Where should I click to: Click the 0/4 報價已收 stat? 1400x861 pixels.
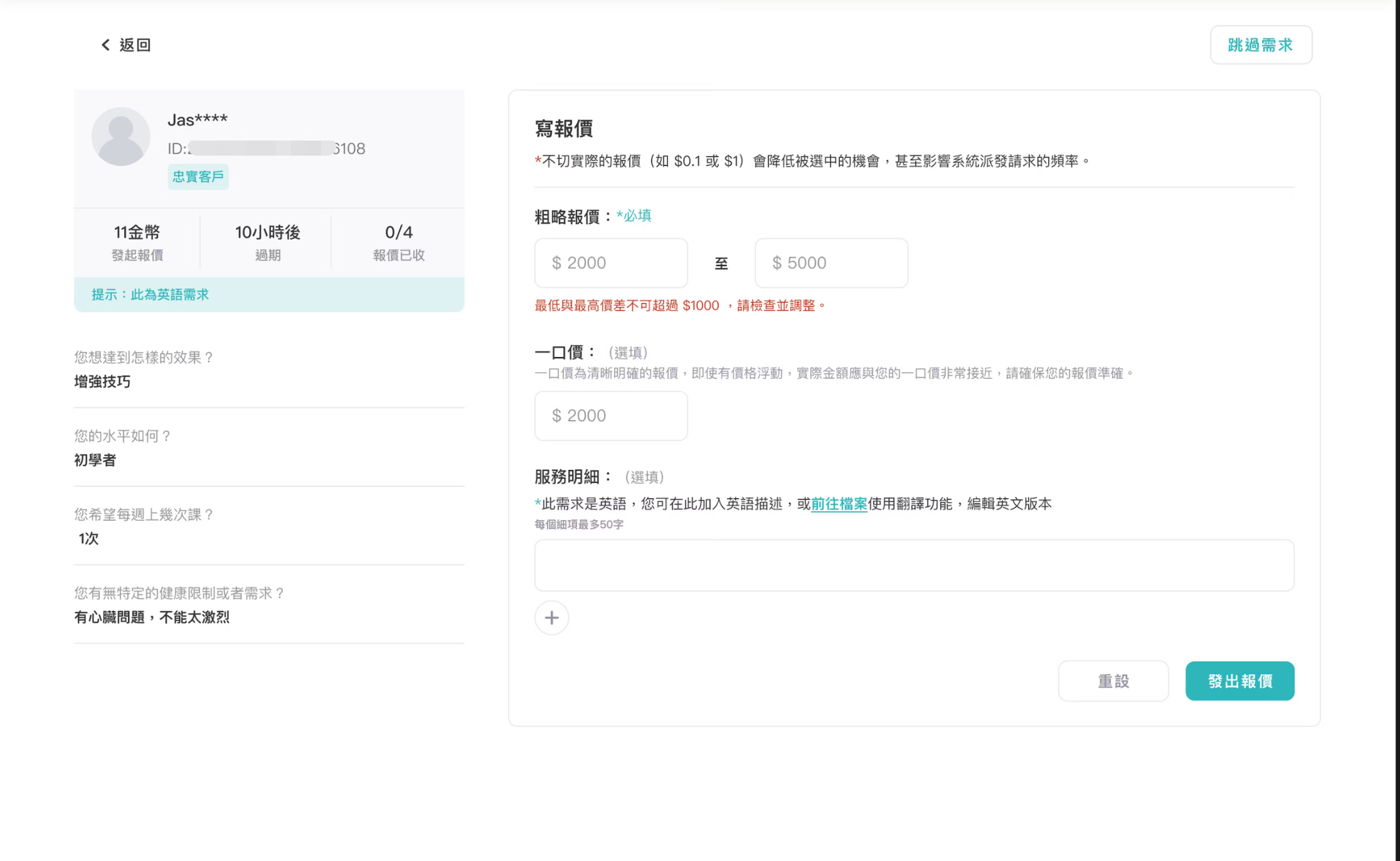[x=399, y=243]
